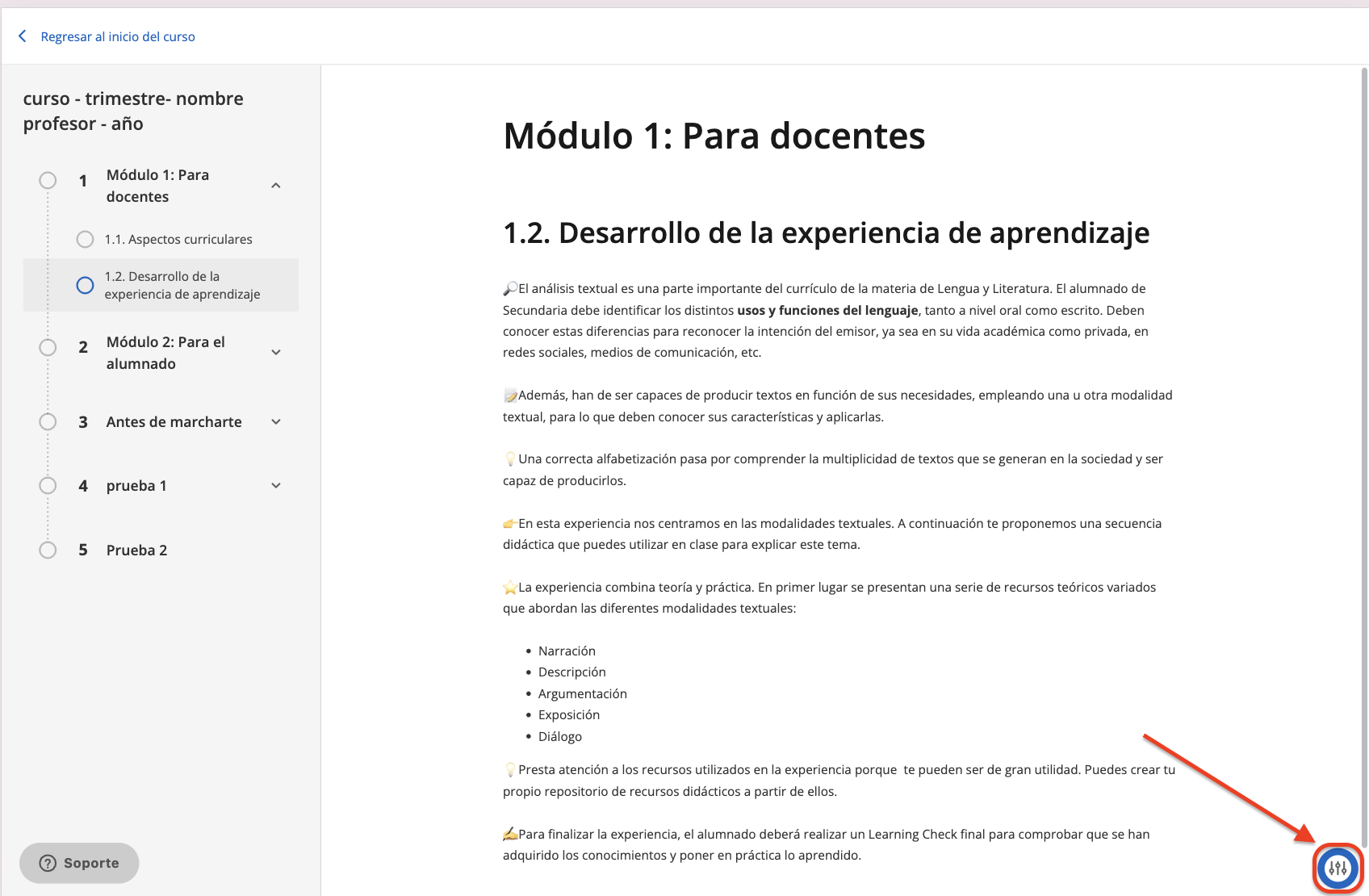Toggle completion circle for Módulo 1
The width and height of the screenshot is (1369, 896).
tap(48, 180)
